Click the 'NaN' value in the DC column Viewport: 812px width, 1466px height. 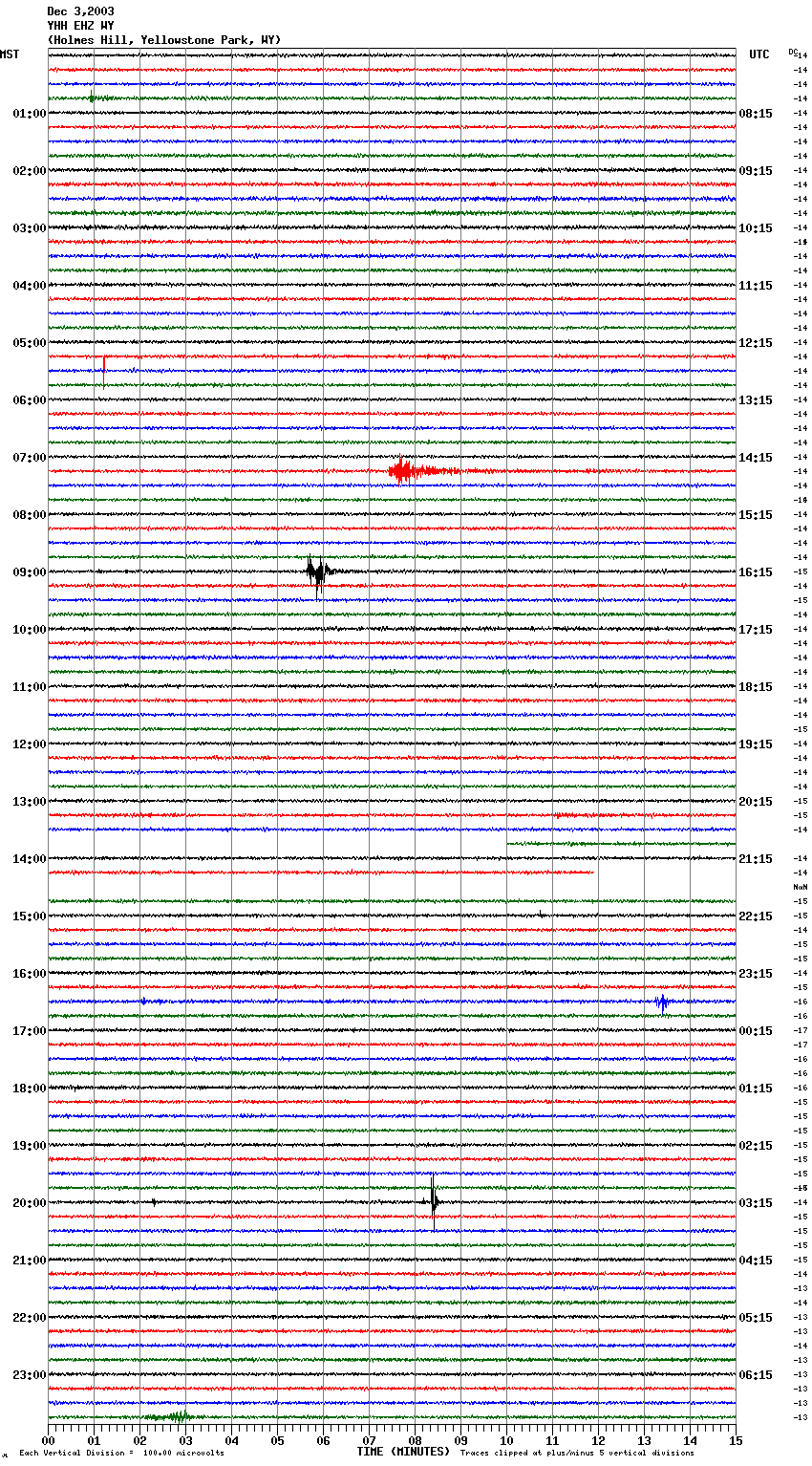801,887
